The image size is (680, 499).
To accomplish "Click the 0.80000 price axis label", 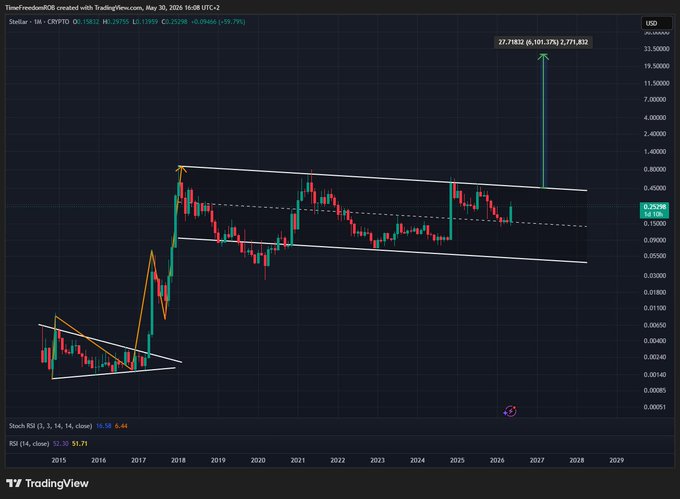I will pyautogui.click(x=655, y=170).
